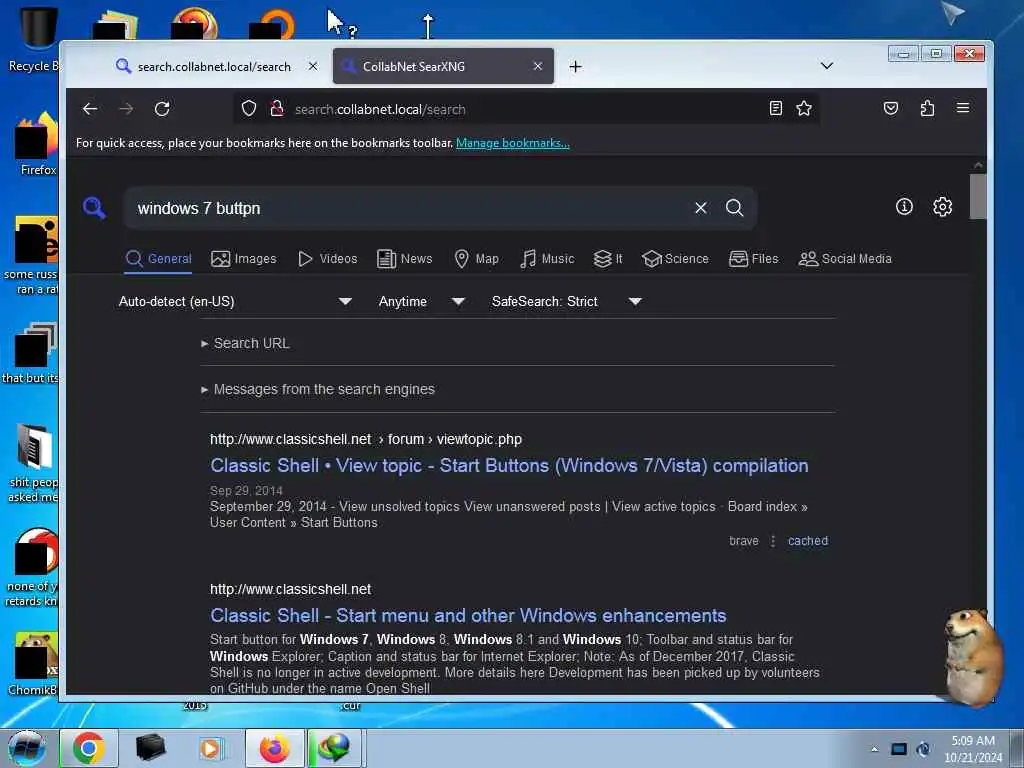Screen dimensions: 1024x768
Task: Switch to the Images category
Action: tap(244, 259)
